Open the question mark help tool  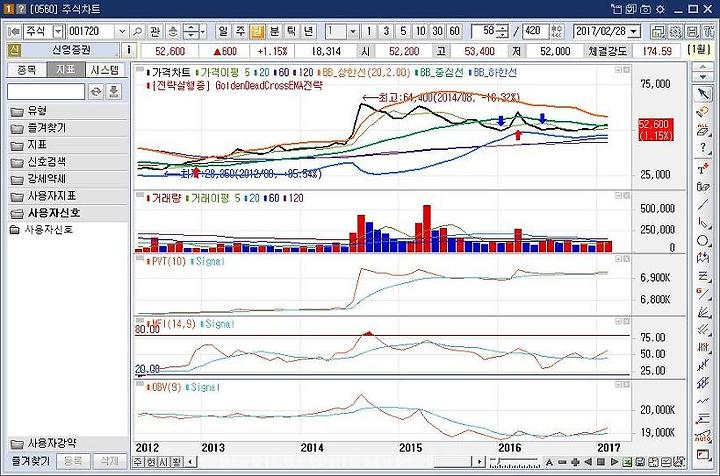pyautogui.click(x=703, y=148)
